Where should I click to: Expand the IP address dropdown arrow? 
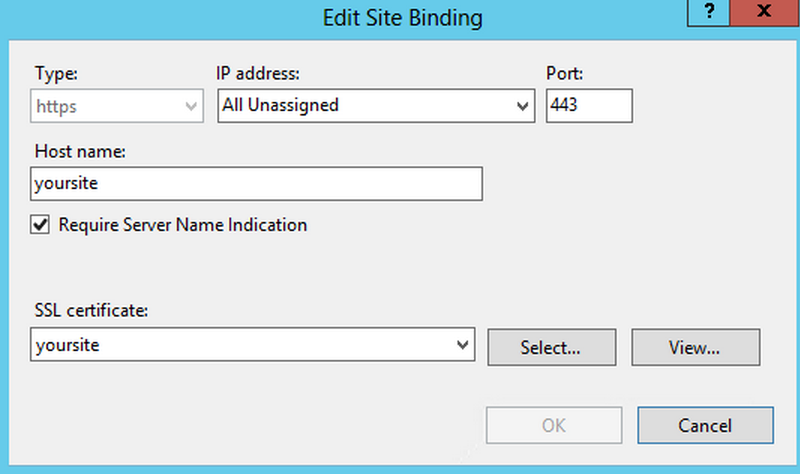521,105
